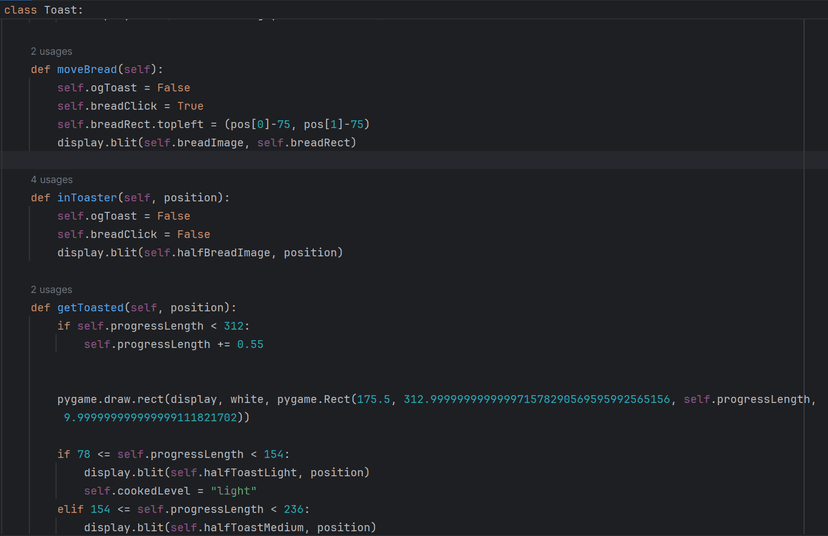Open the "2 usages" hint above moveBread

click(51, 51)
